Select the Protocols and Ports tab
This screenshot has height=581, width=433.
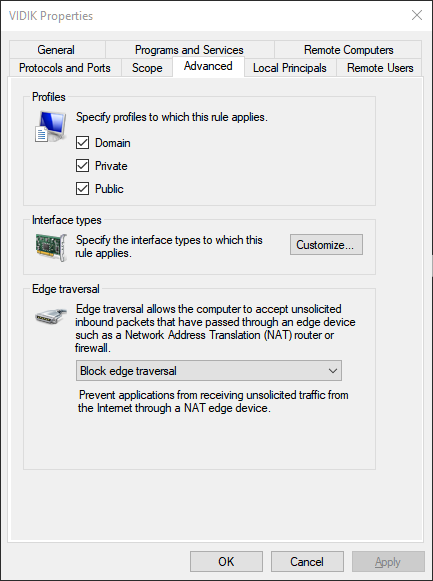[65, 68]
